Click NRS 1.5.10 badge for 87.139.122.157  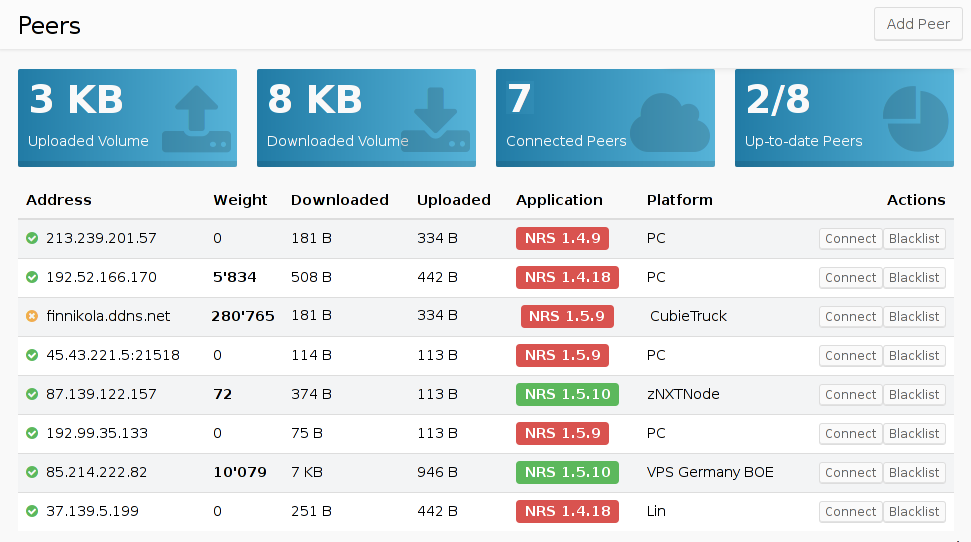click(x=567, y=395)
